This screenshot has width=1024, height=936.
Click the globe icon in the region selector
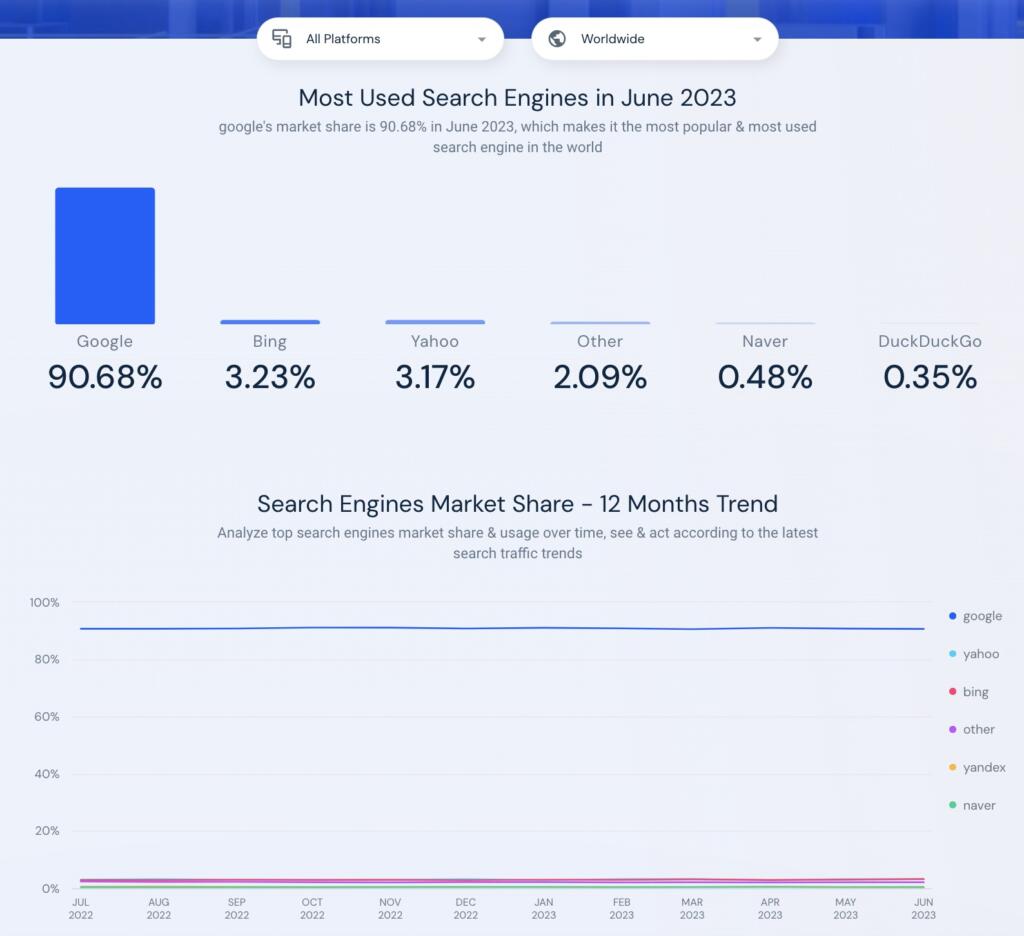(557, 39)
